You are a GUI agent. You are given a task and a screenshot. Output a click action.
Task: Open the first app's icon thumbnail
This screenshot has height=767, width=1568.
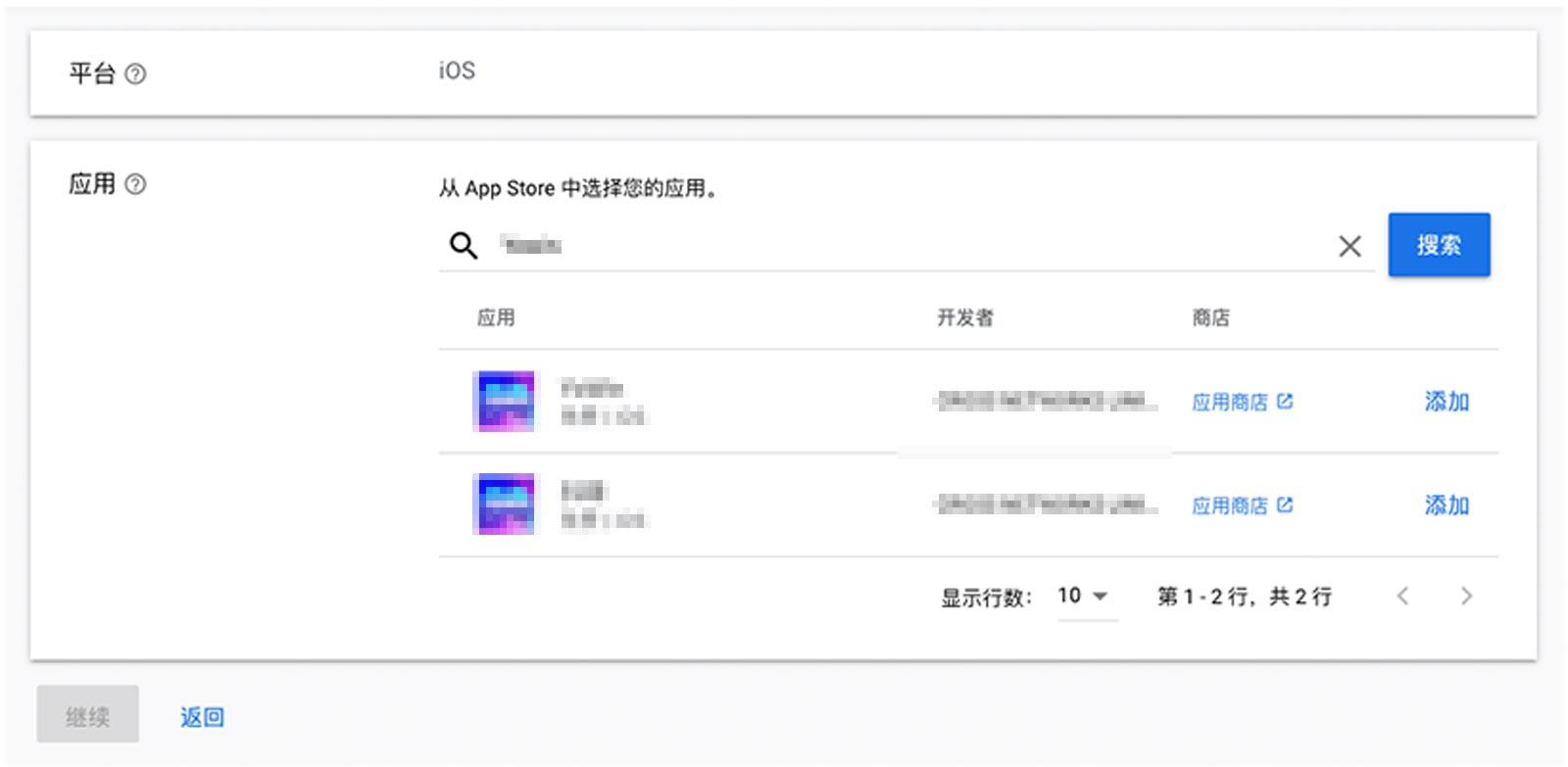tap(505, 401)
